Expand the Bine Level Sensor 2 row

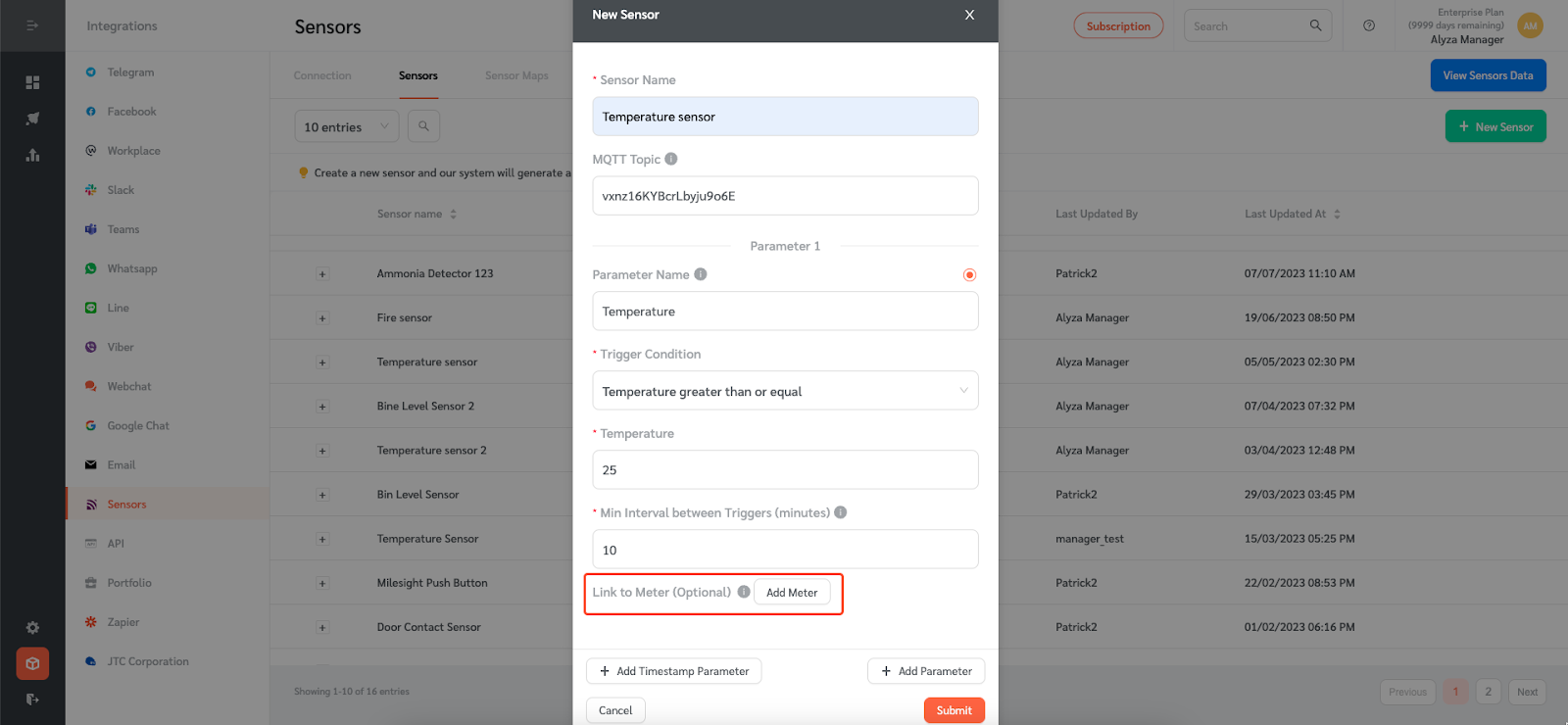click(321, 407)
